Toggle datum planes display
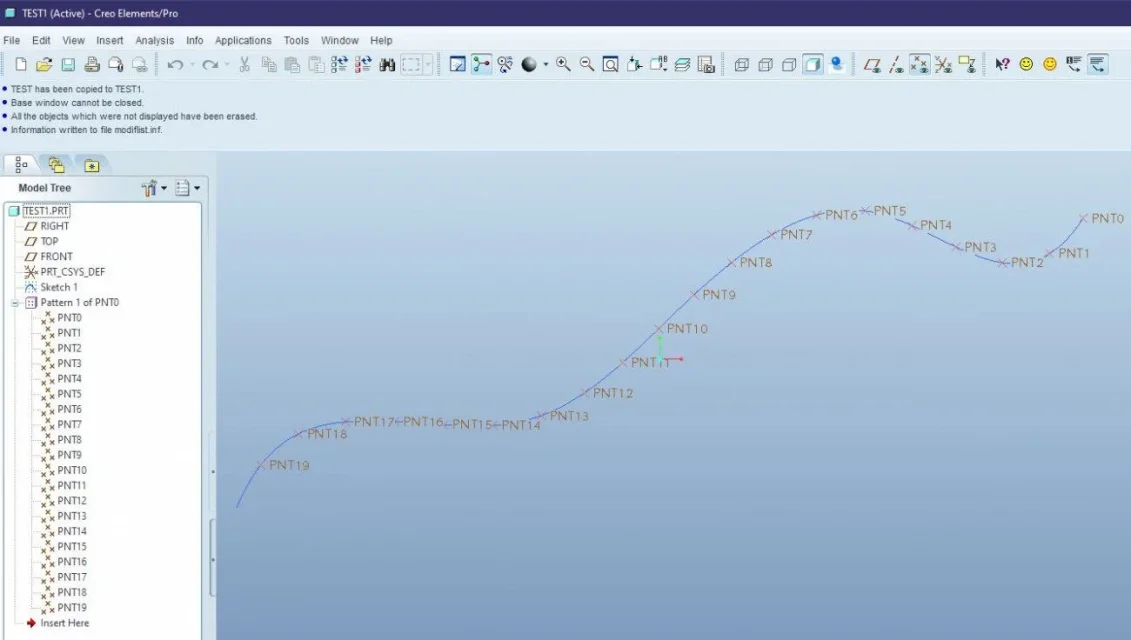 coord(872,65)
